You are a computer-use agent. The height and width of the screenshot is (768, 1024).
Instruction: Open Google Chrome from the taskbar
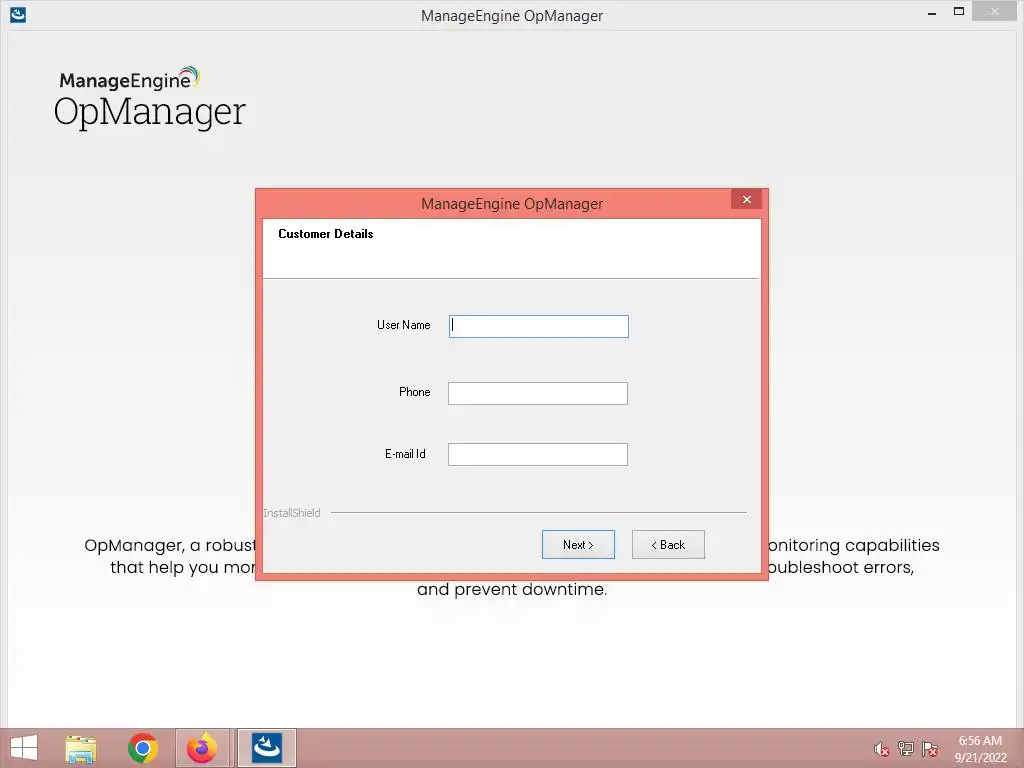142,748
